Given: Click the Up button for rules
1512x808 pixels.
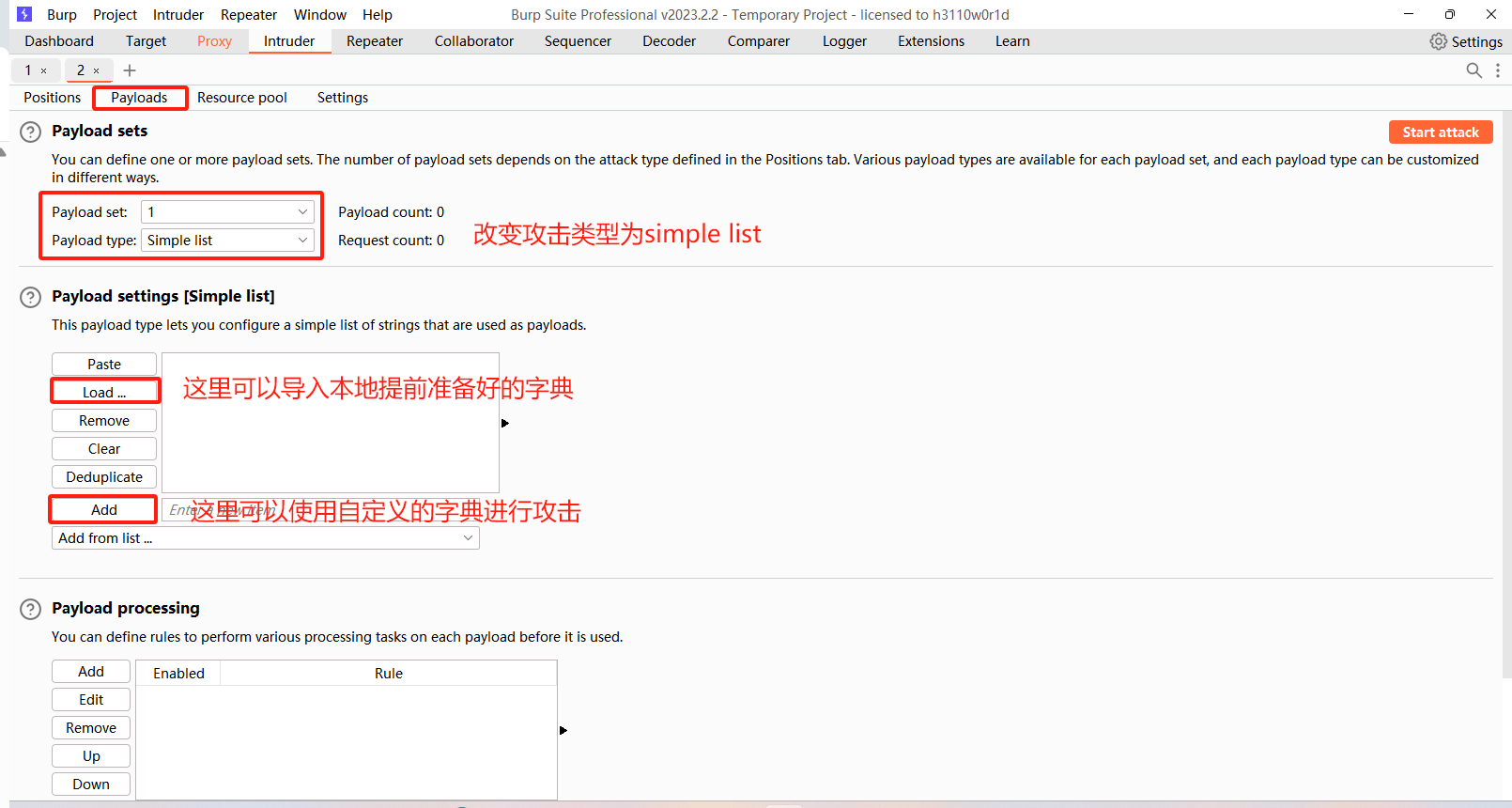Looking at the screenshot, I should click(x=91, y=756).
